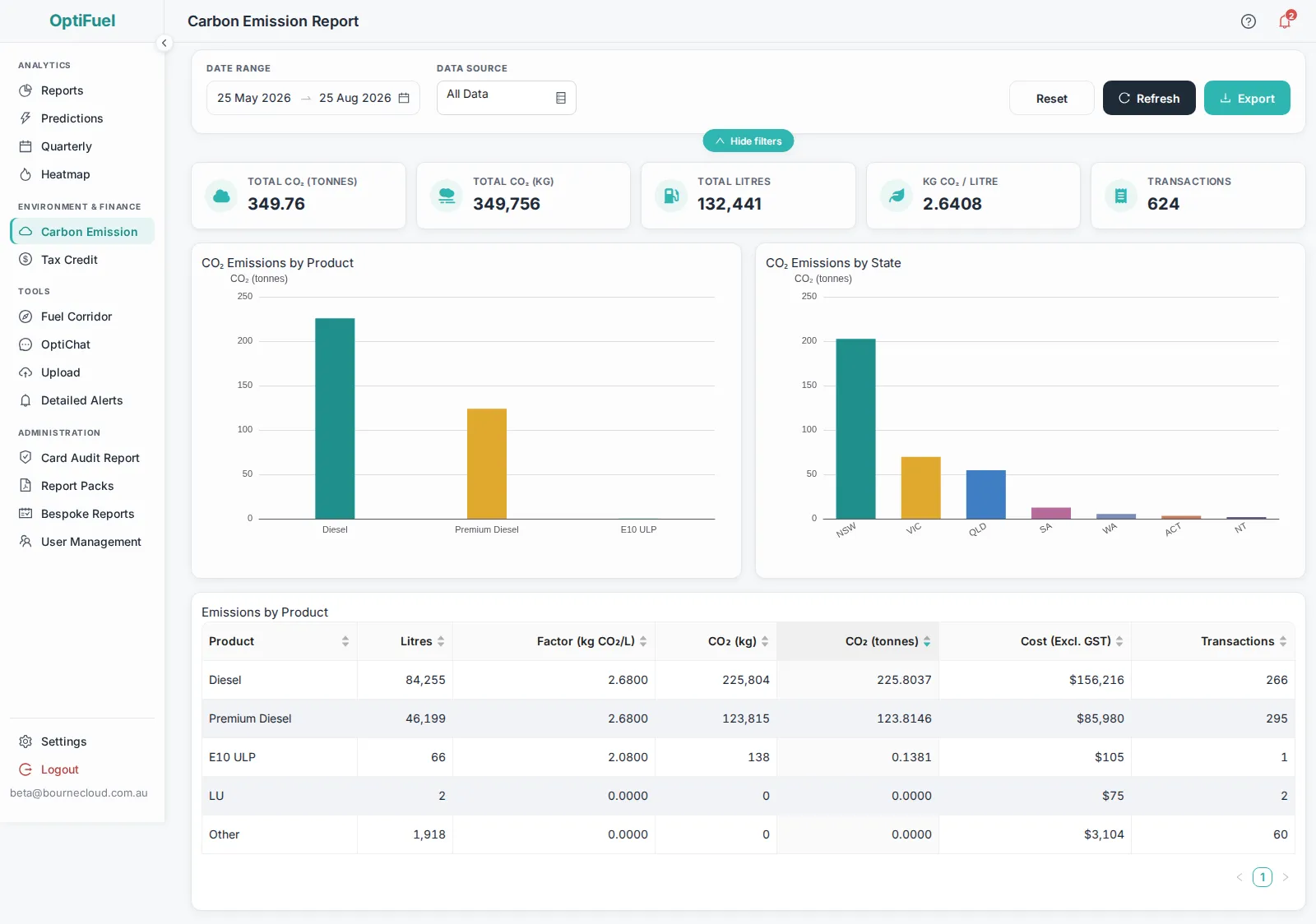Viewport: 1316px width, 924px height.
Task: Click the Heatmap flame icon
Action: coord(25,174)
